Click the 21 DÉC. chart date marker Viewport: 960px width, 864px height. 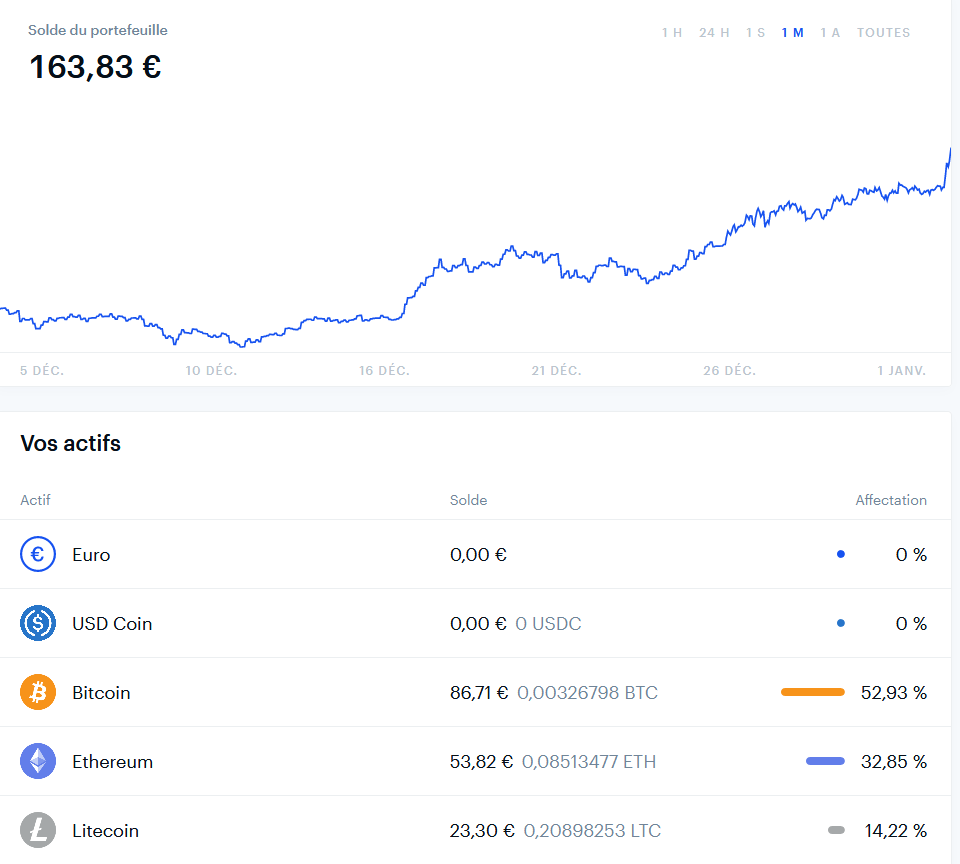tap(556, 371)
